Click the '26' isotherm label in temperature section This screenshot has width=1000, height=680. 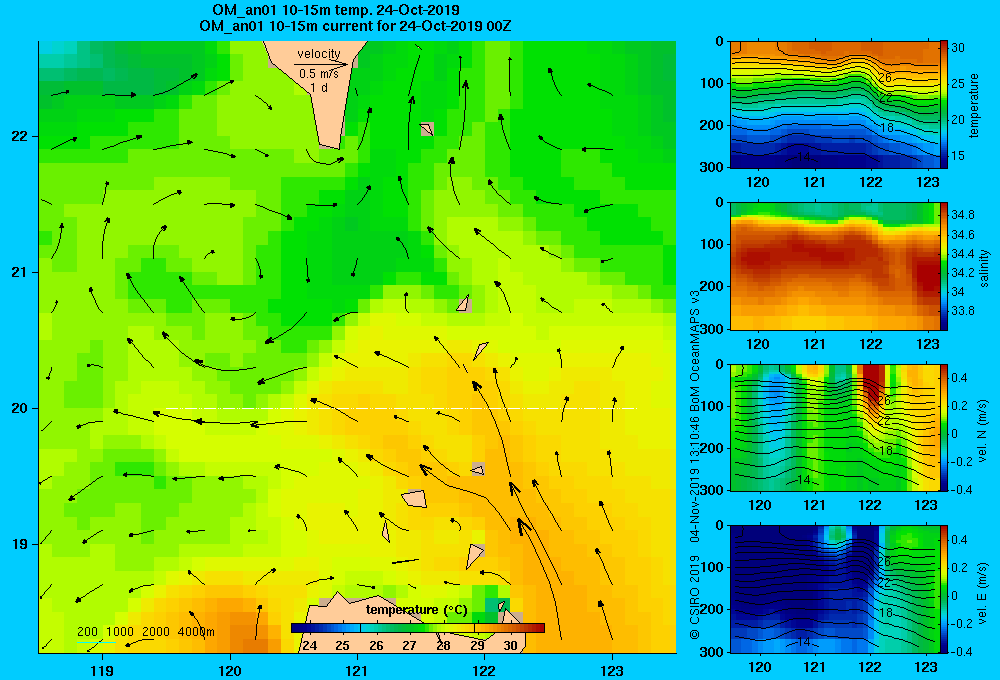(x=885, y=78)
